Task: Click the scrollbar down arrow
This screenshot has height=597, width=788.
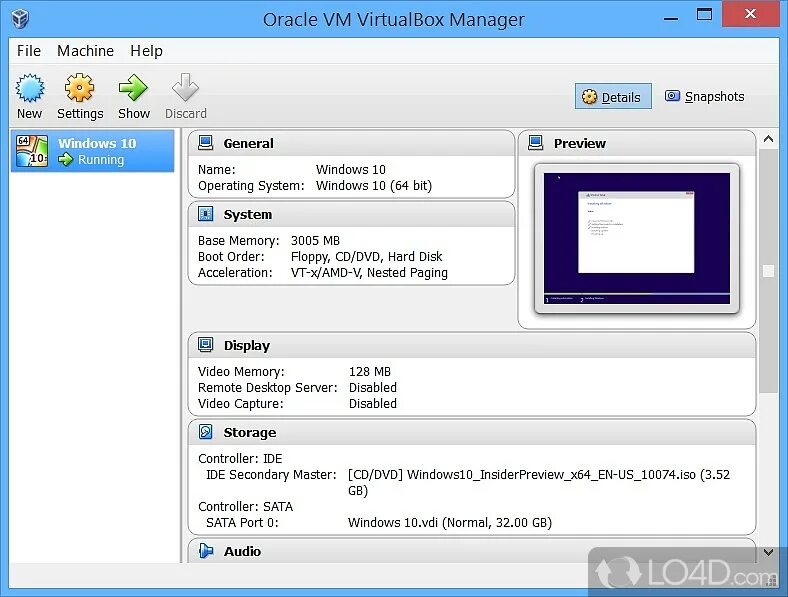Action: pos(768,552)
